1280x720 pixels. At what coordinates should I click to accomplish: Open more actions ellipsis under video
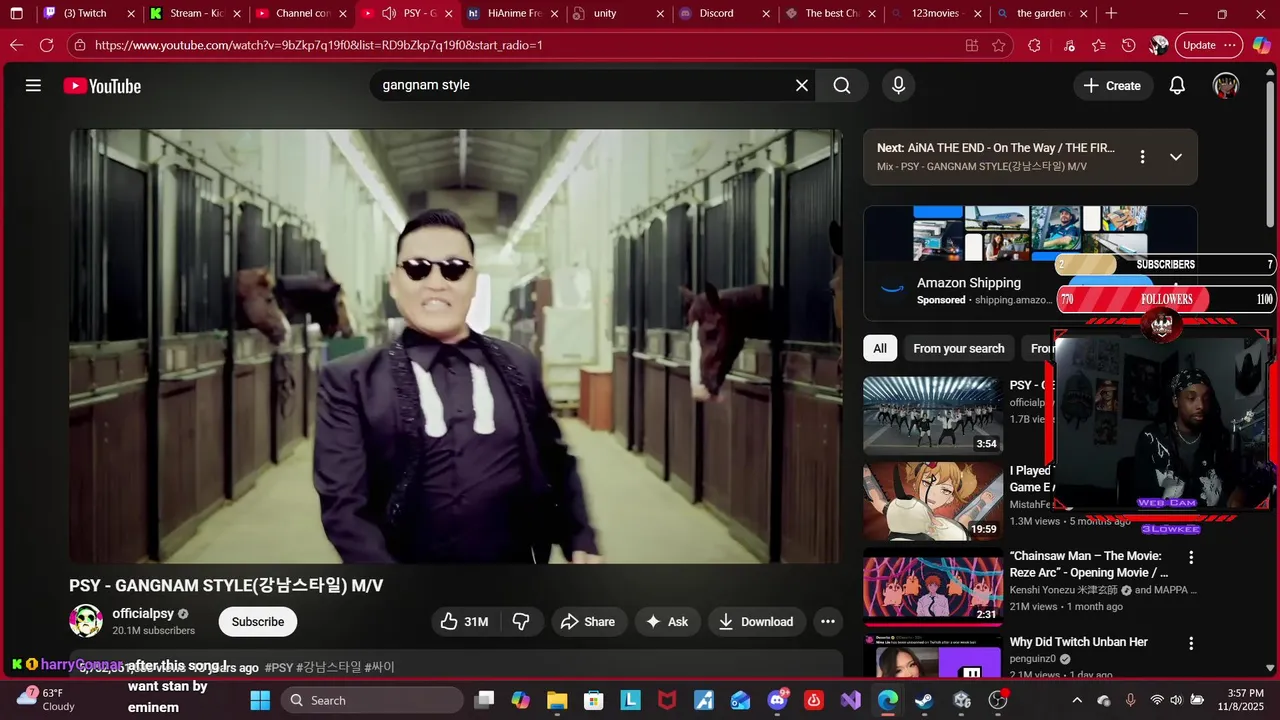coord(827,622)
